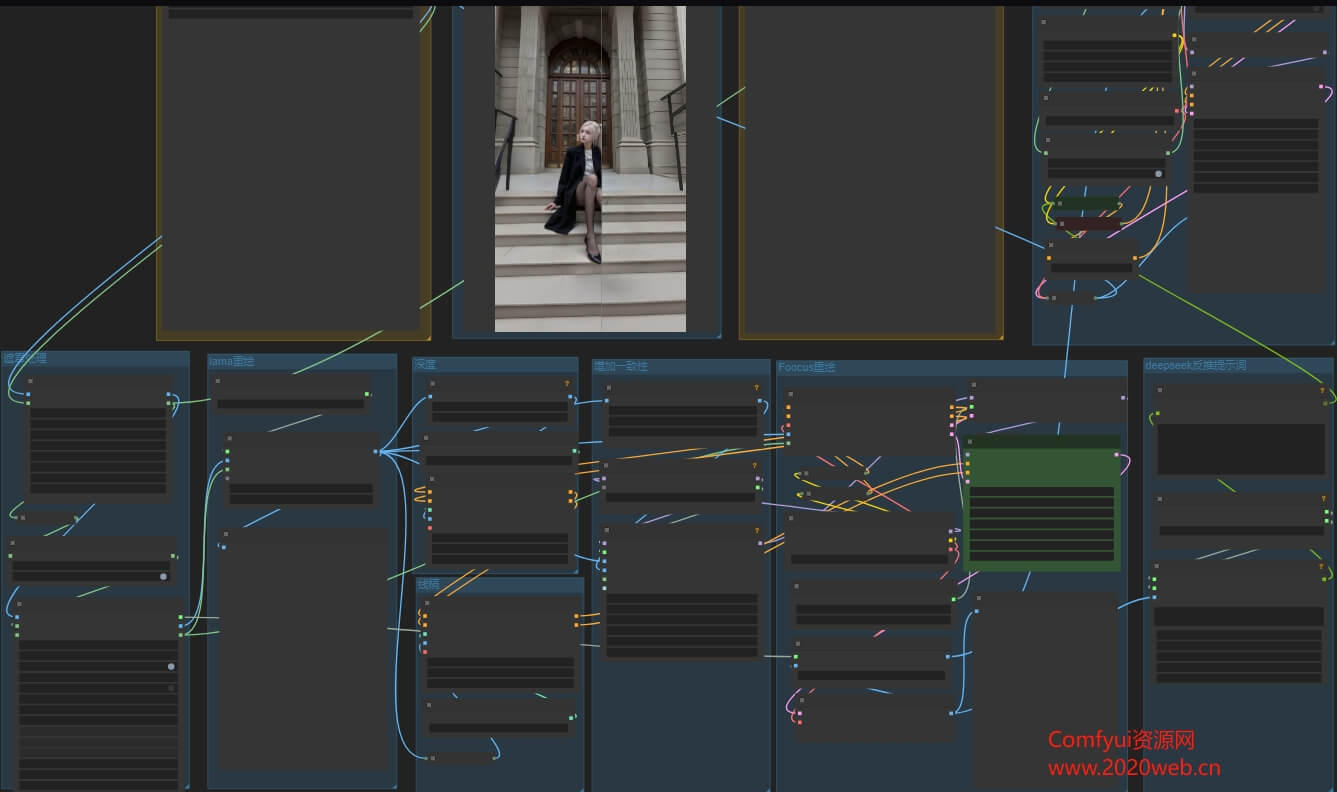
Task: Select the "增加一致性" group title
Action: pyautogui.click(x=621, y=367)
